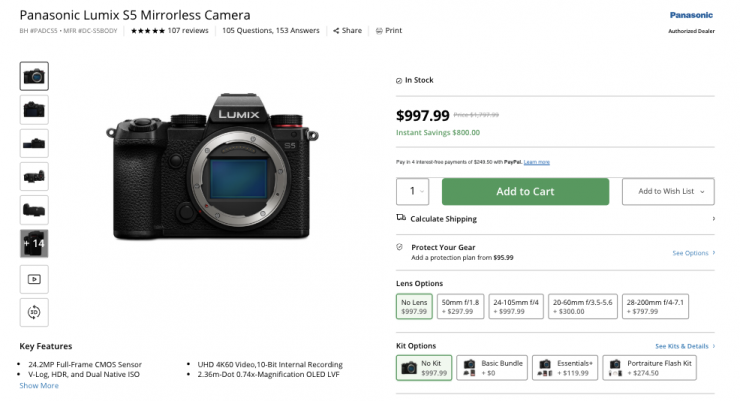Viewport: 740px width, 401px height.
Task: Click the Calculate Shipping truck icon
Action: tap(401, 218)
